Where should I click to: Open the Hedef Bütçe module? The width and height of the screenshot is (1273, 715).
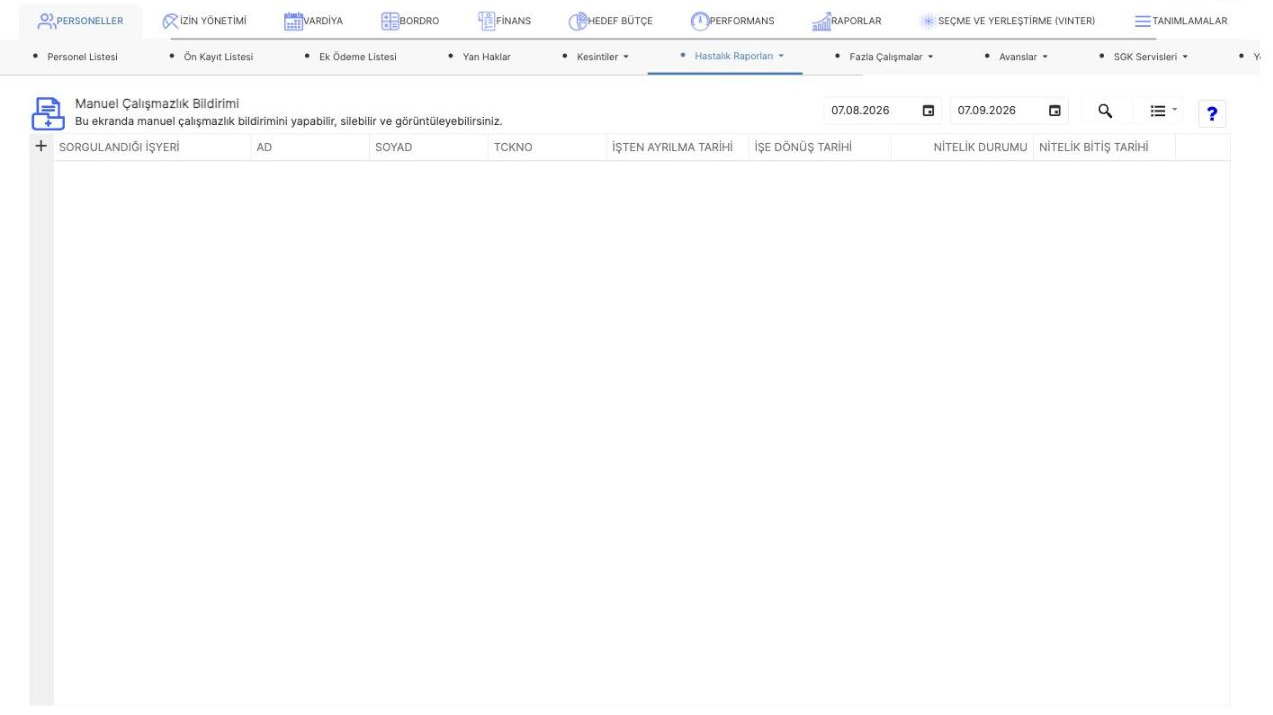610,21
